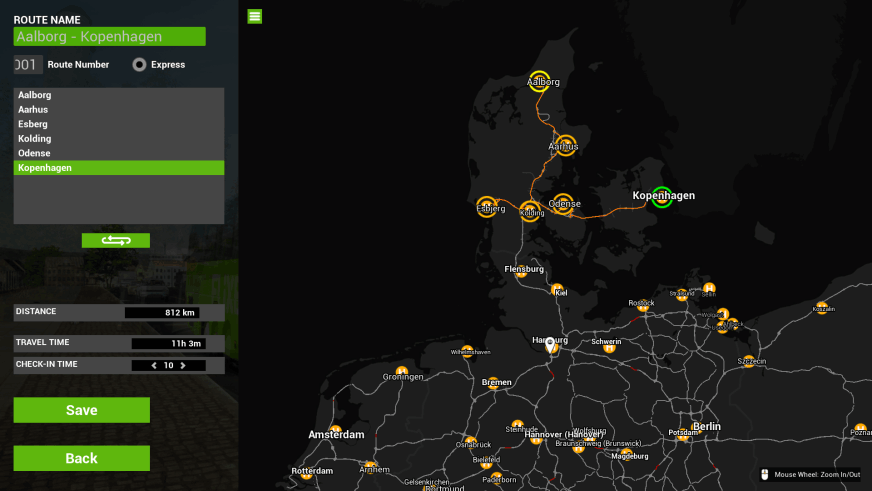Click the mouse wheel zoom hint icon

(765, 474)
